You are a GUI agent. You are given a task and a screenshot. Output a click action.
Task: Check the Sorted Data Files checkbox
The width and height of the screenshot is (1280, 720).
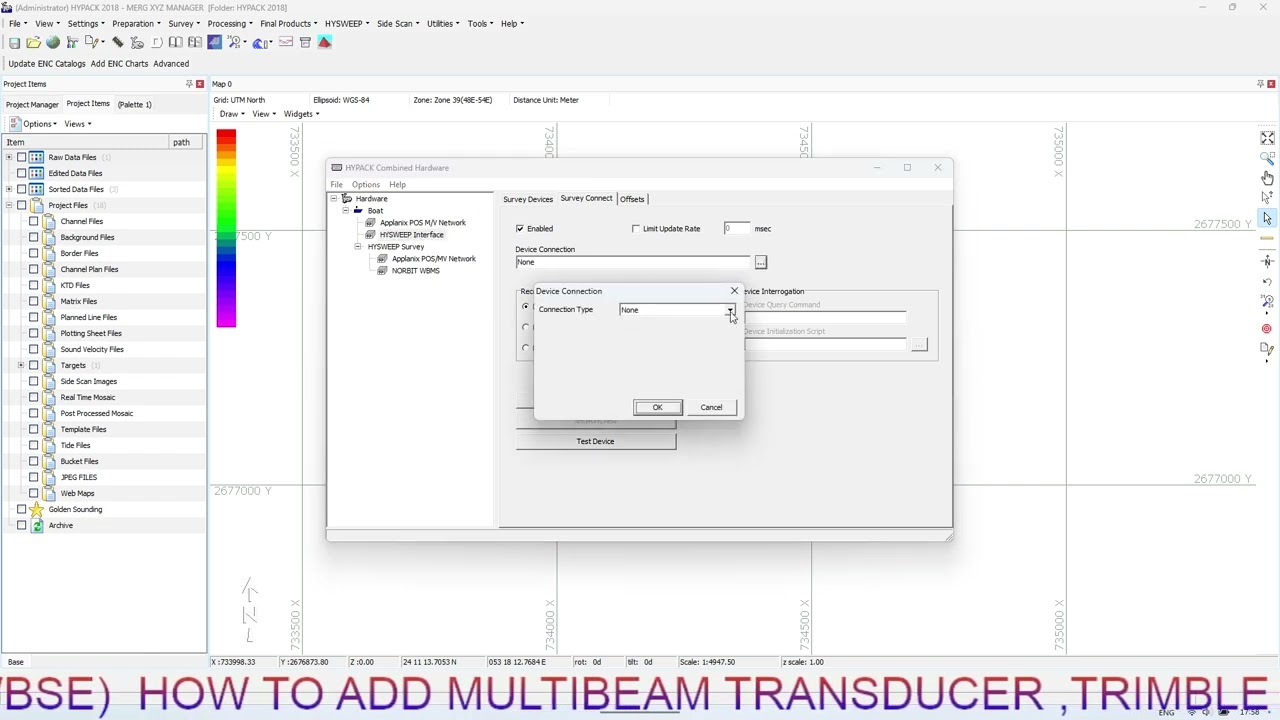pyautogui.click(x=21, y=189)
